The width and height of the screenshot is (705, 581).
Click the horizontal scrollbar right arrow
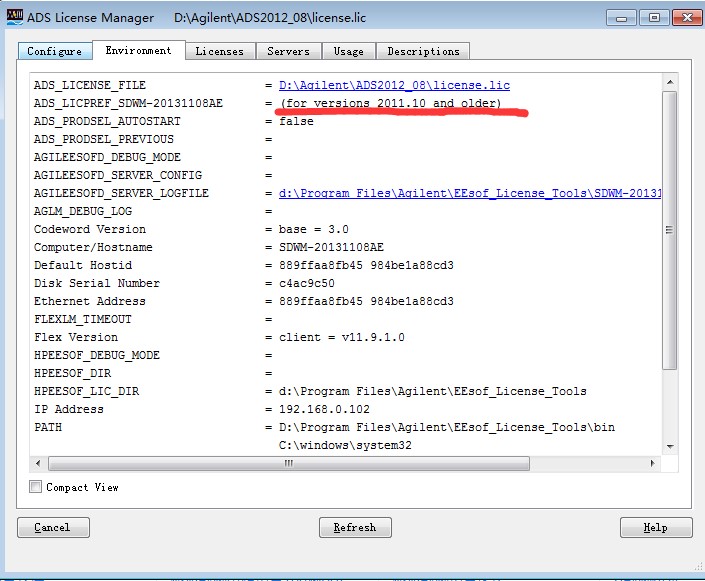pos(652,463)
